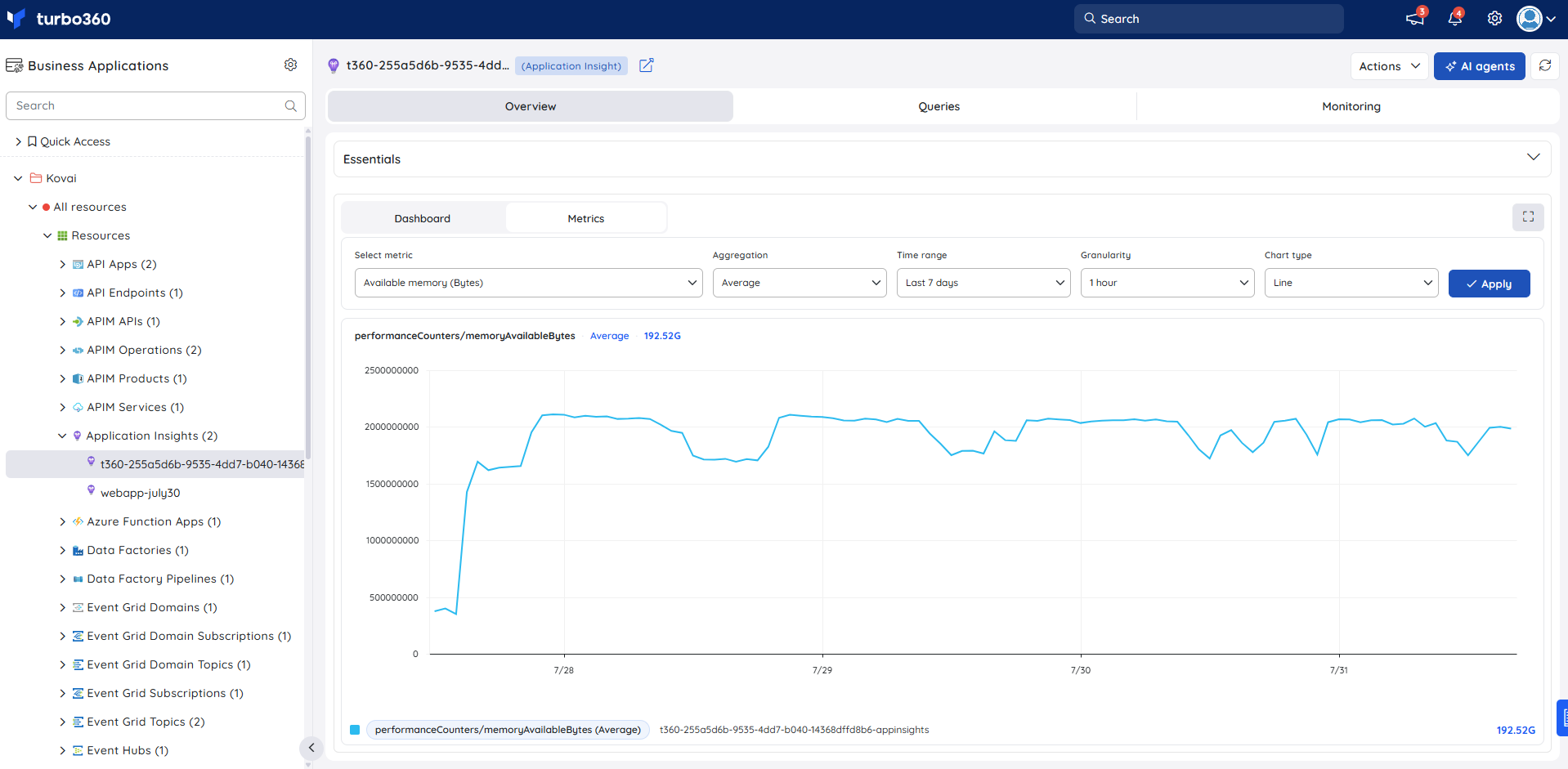This screenshot has width=1568, height=769.
Task: Open Business Applications settings gear
Action: tap(290, 65)
